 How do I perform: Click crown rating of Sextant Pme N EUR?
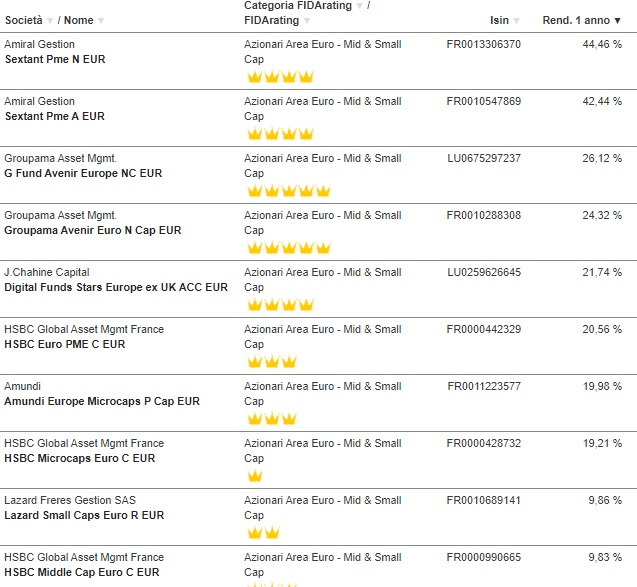click(x=280, y=76)
